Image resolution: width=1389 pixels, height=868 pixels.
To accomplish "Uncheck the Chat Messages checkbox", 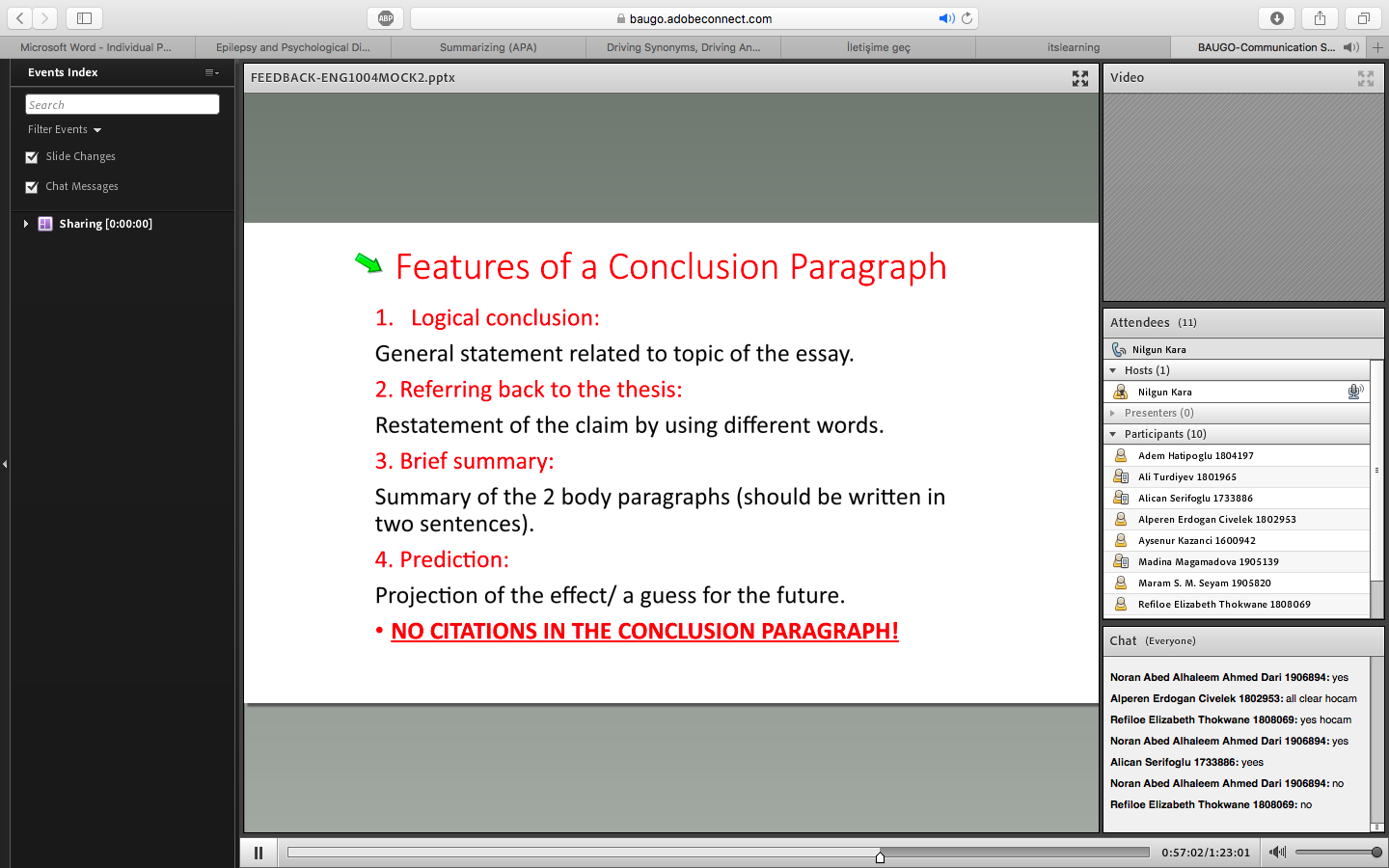I will point(32,187).
